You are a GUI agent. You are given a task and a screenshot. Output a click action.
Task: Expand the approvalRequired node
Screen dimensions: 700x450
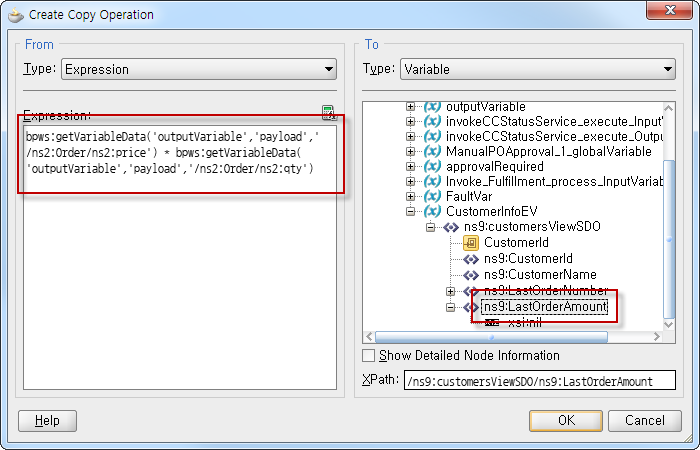[410, 167]
